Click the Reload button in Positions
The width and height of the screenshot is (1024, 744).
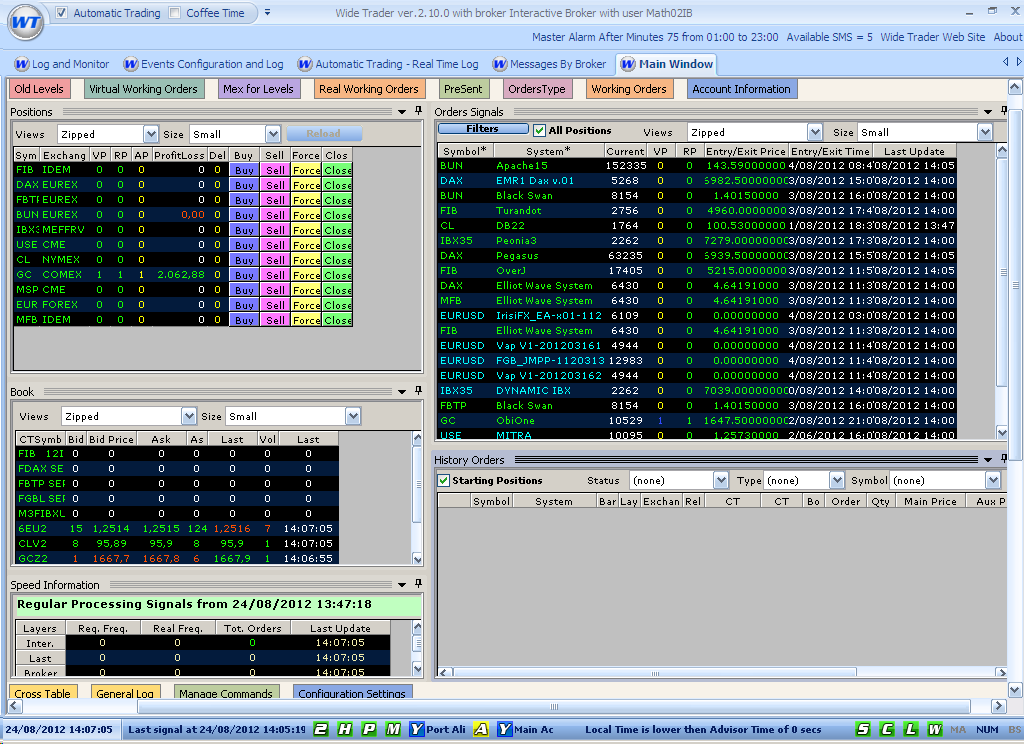323,133
